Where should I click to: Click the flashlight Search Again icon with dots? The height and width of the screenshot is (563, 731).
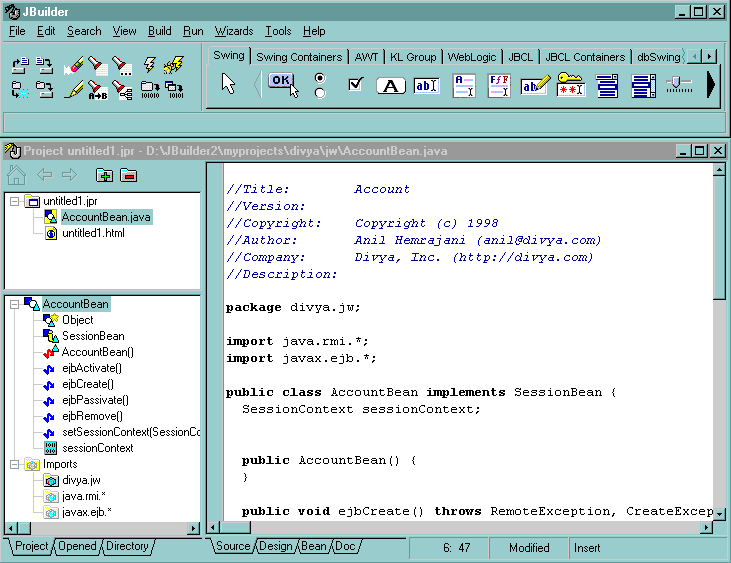pos(123,65)
